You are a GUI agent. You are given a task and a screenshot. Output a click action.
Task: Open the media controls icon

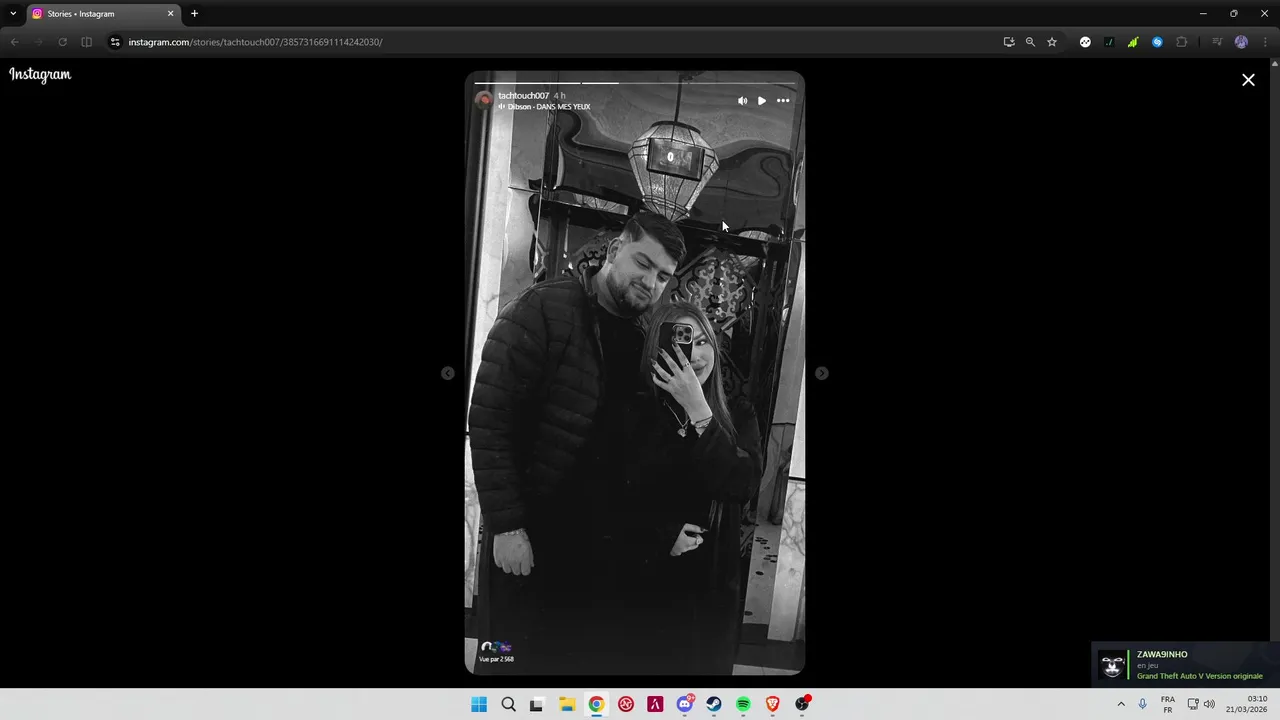(x=1217, y=42)
